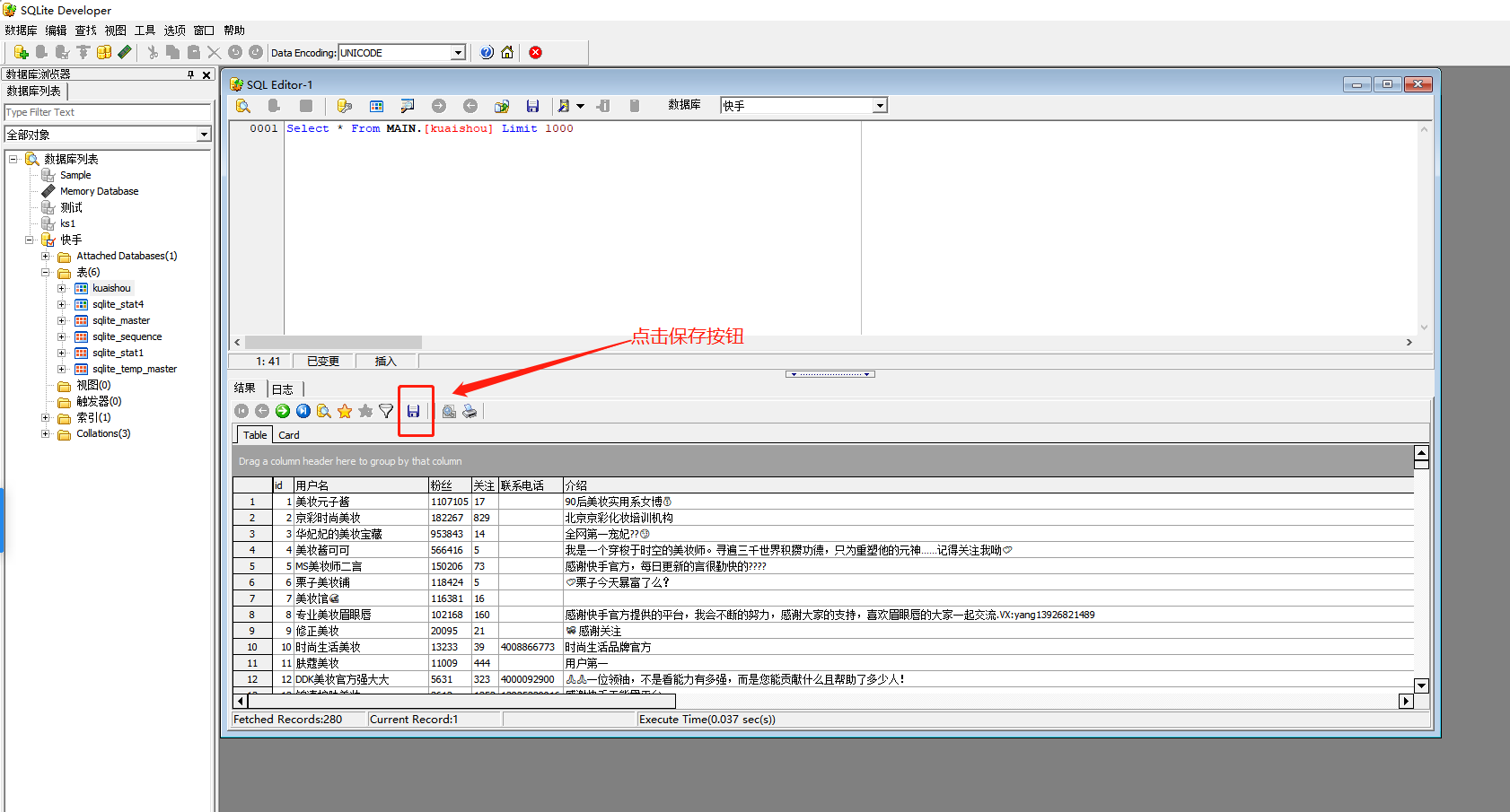Collapse the 表(6) folder

point(46,272)
